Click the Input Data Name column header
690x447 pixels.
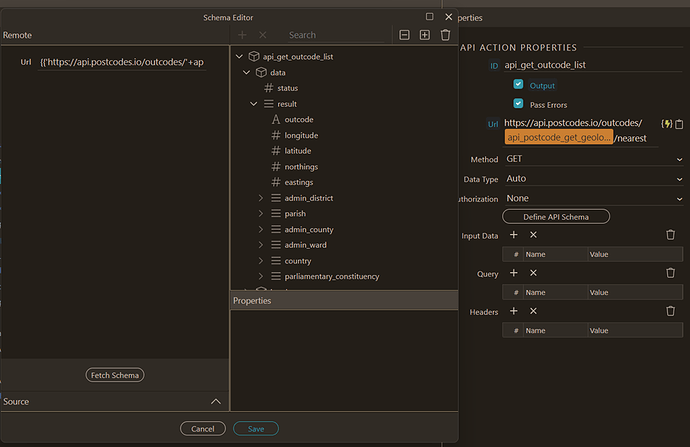555,254
